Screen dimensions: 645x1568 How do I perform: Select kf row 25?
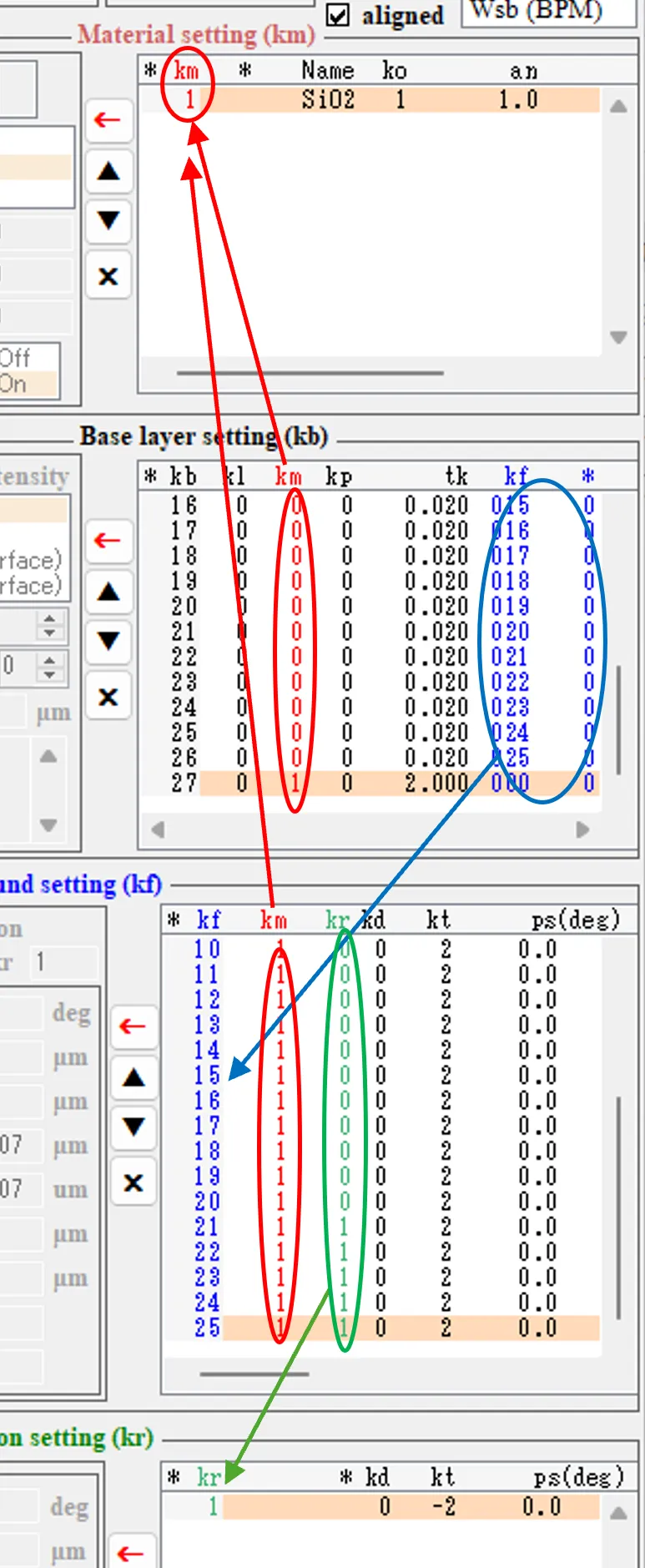[x=383, y=1328]
